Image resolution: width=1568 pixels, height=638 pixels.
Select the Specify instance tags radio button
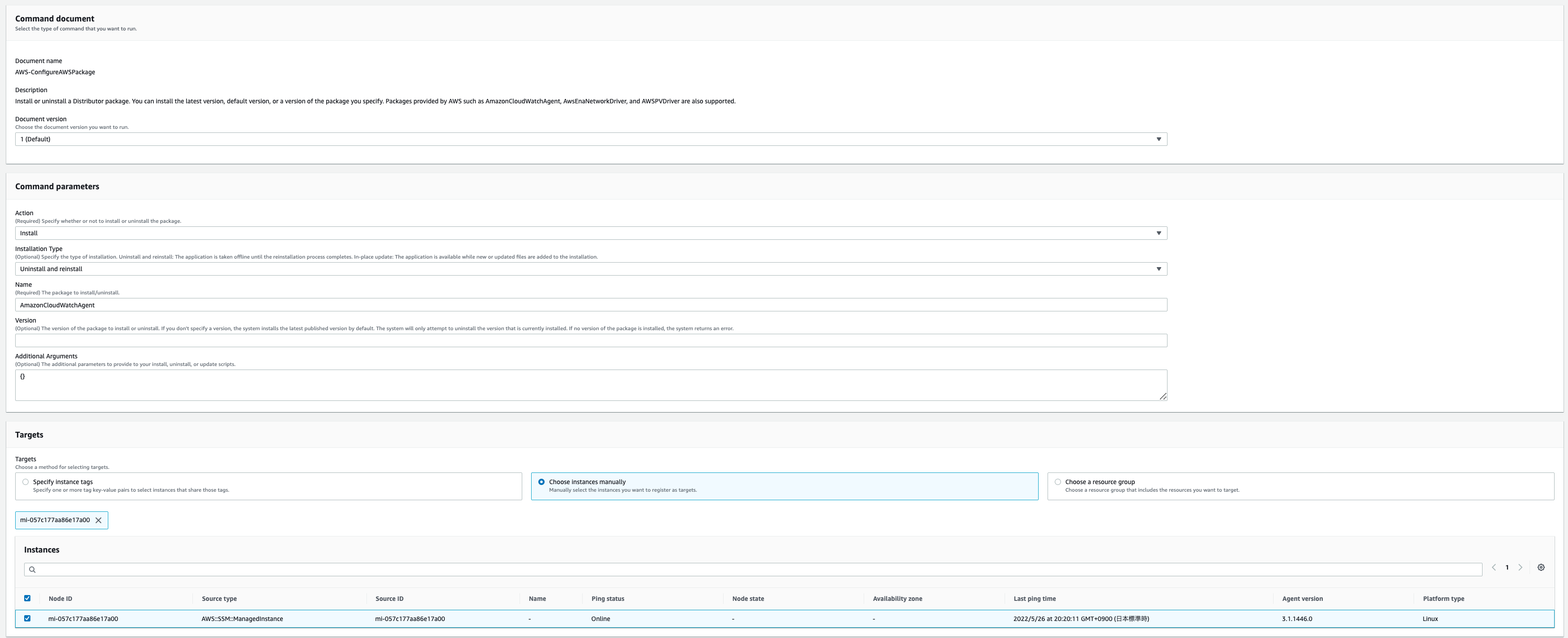point(25,482)
